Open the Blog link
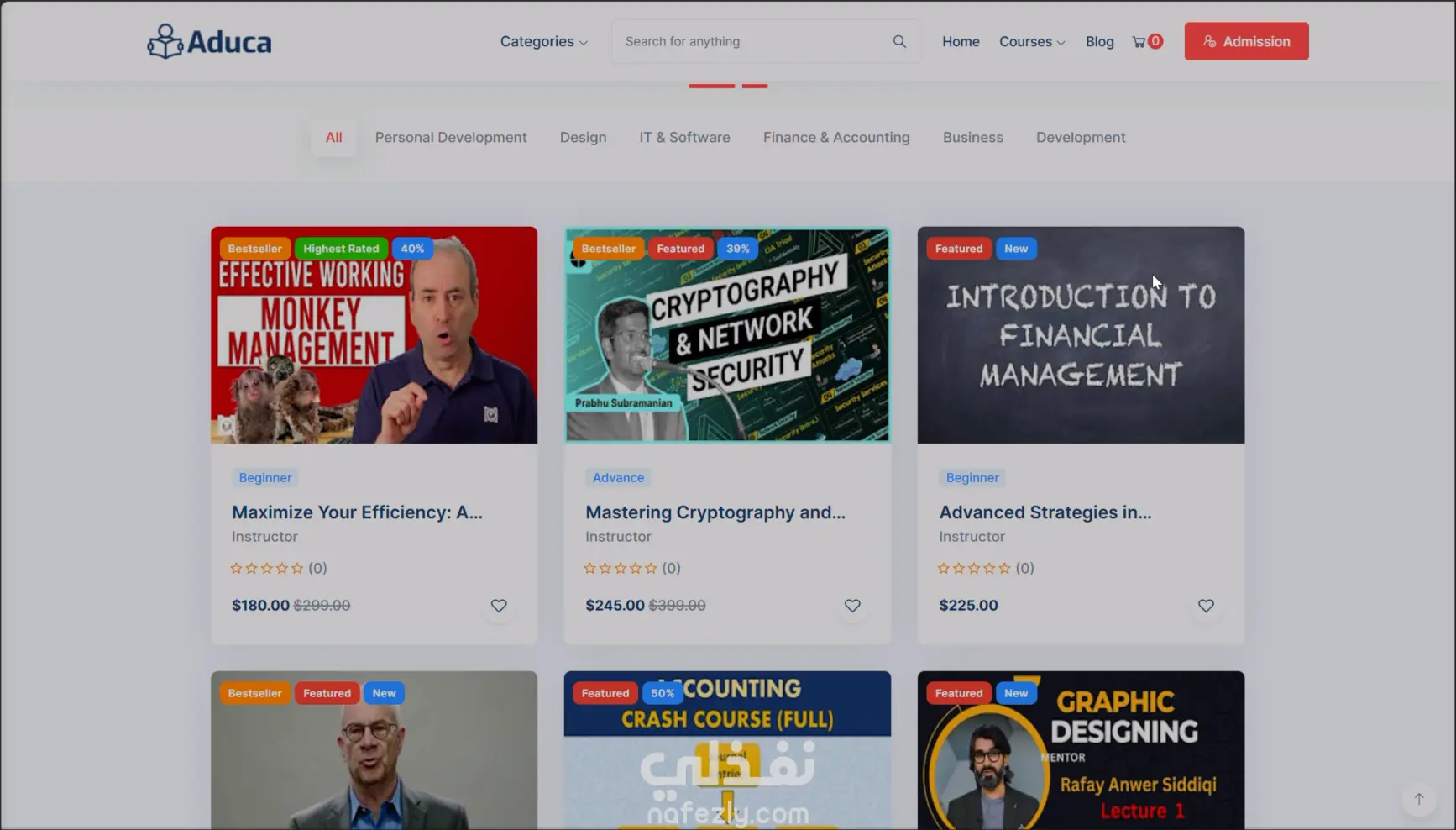Image resolution: width=1456 pixels, height=830 pixels. (x=1100, y=41)
